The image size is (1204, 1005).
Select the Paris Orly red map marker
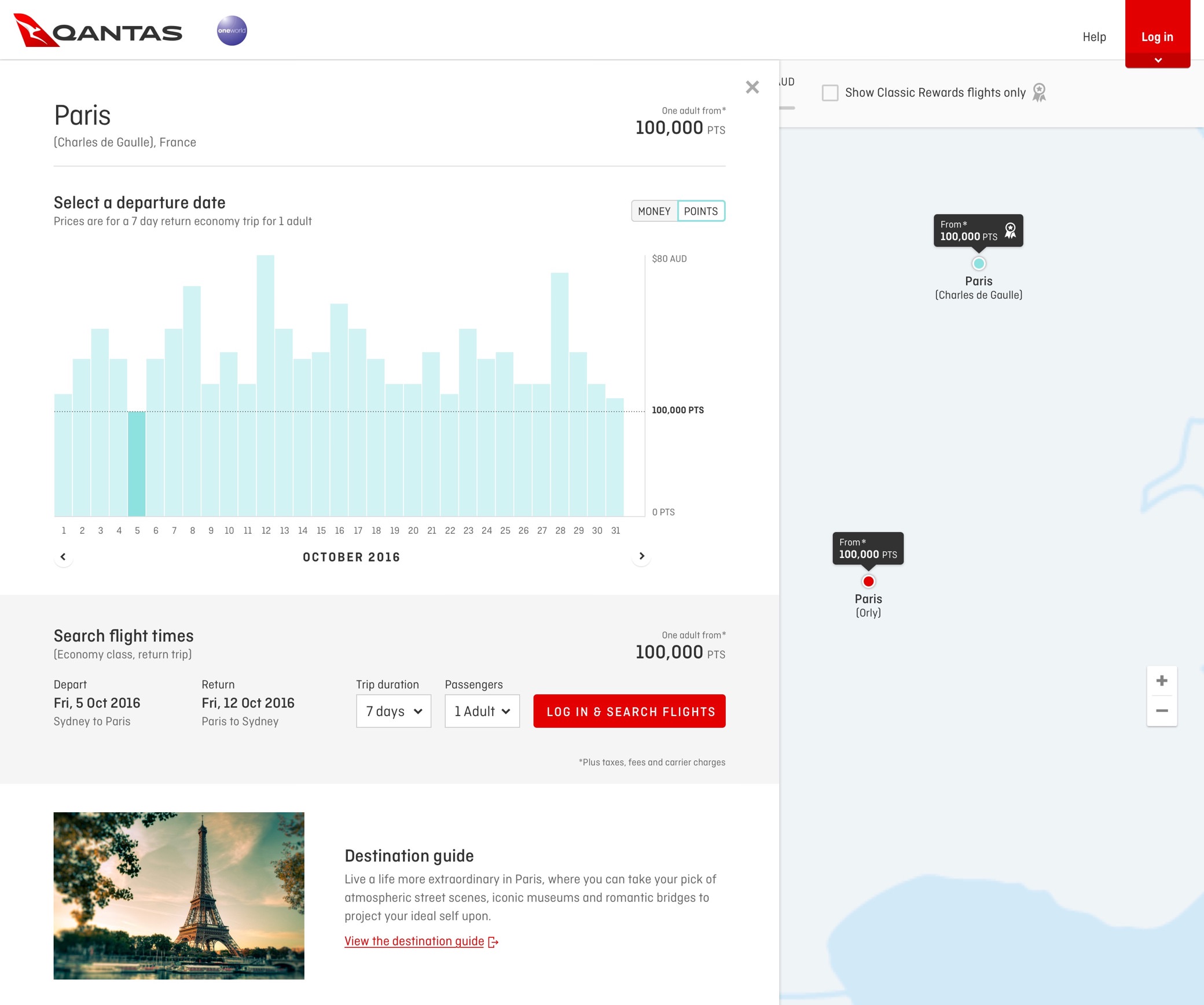click(x=868, y=581)
